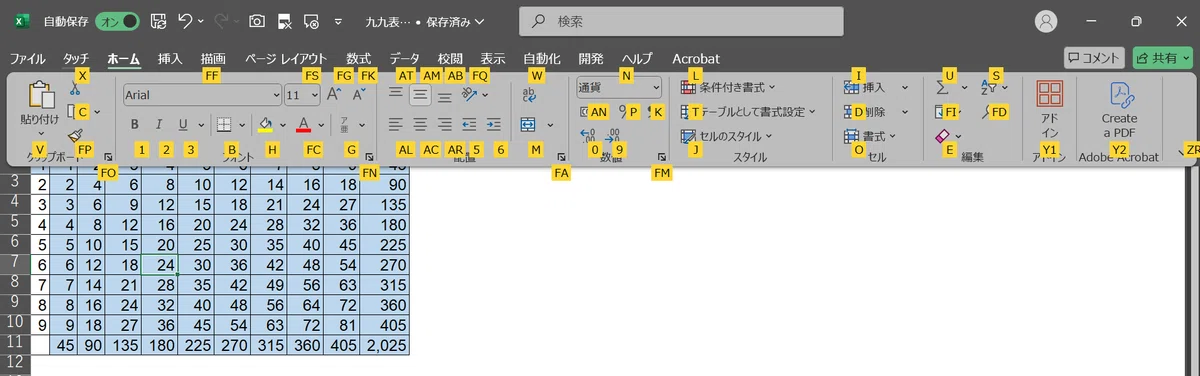The height and width of the screenshot is (376, 1200).
Task: Select row header 7
Action: pyautogui.click(x=15, y=265)
